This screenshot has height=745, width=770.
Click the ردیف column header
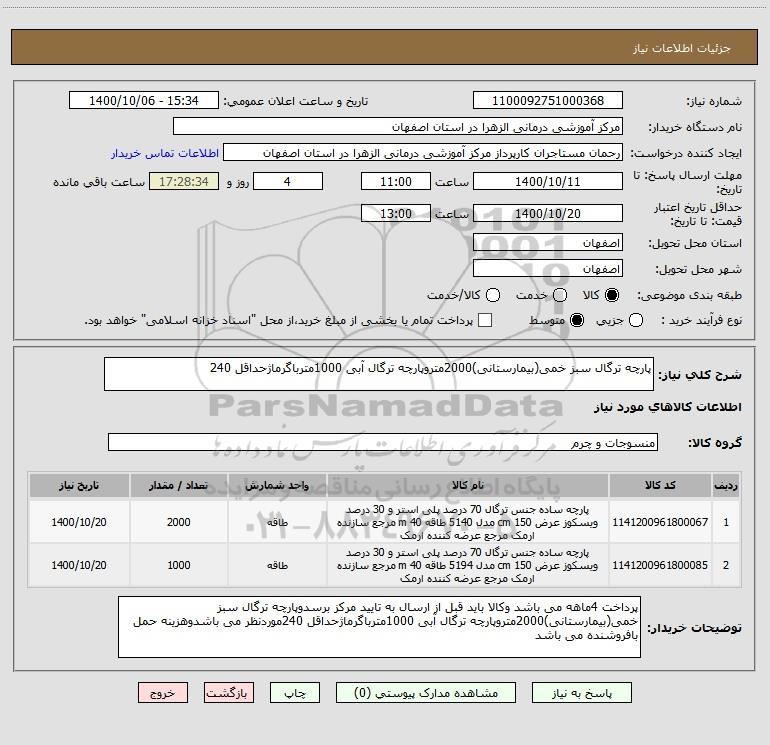pos(726,486)
